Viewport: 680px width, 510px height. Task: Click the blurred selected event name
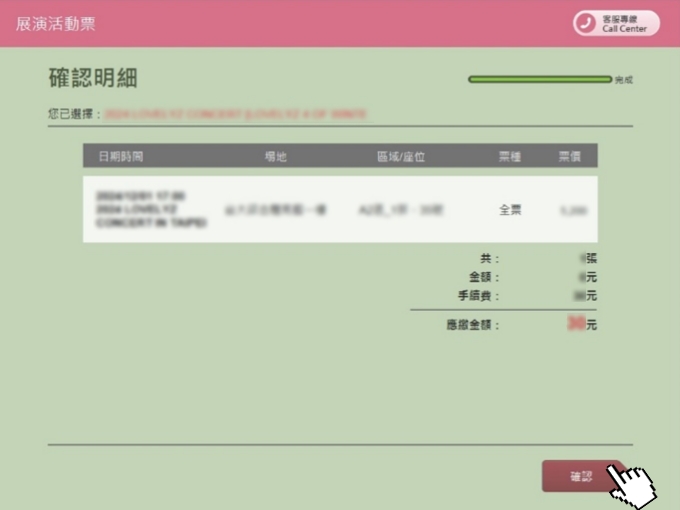point(235,115)
